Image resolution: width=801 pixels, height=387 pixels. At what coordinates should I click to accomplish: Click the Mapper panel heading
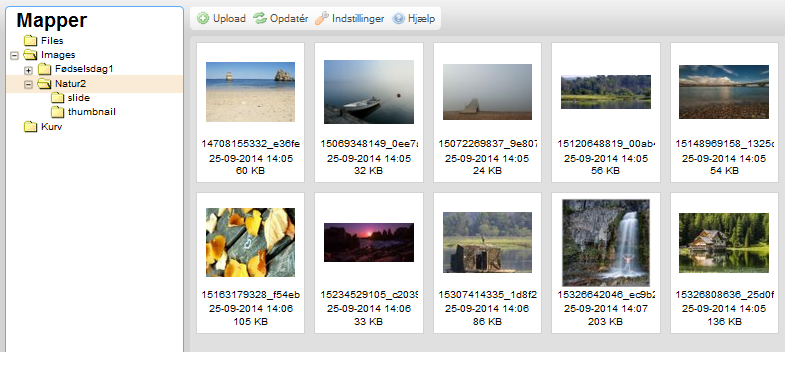tap(52, 20)
